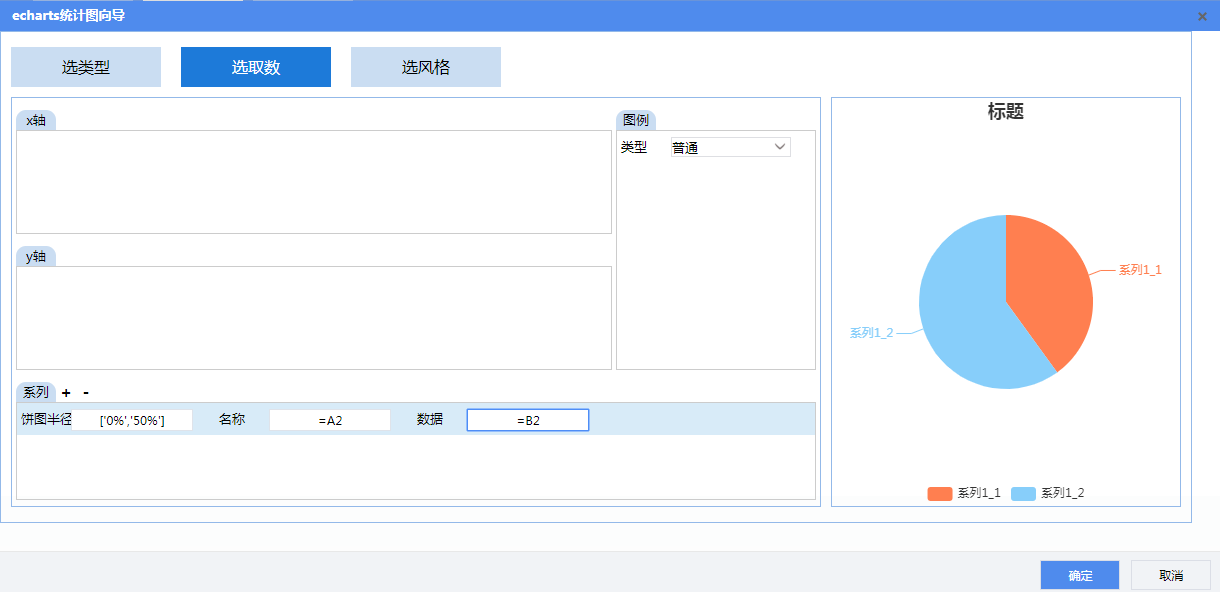Screen dimensions: 1220x592
Task: Open the 类型 dropdown showing 普通
Action: 730,148
